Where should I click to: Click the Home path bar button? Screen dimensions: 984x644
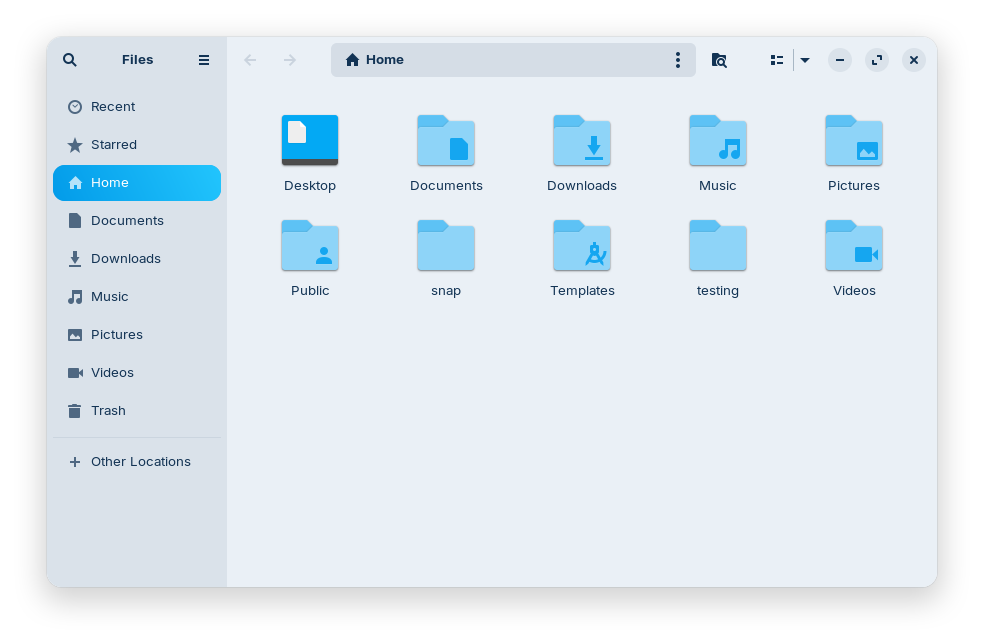tap(375, 60)
